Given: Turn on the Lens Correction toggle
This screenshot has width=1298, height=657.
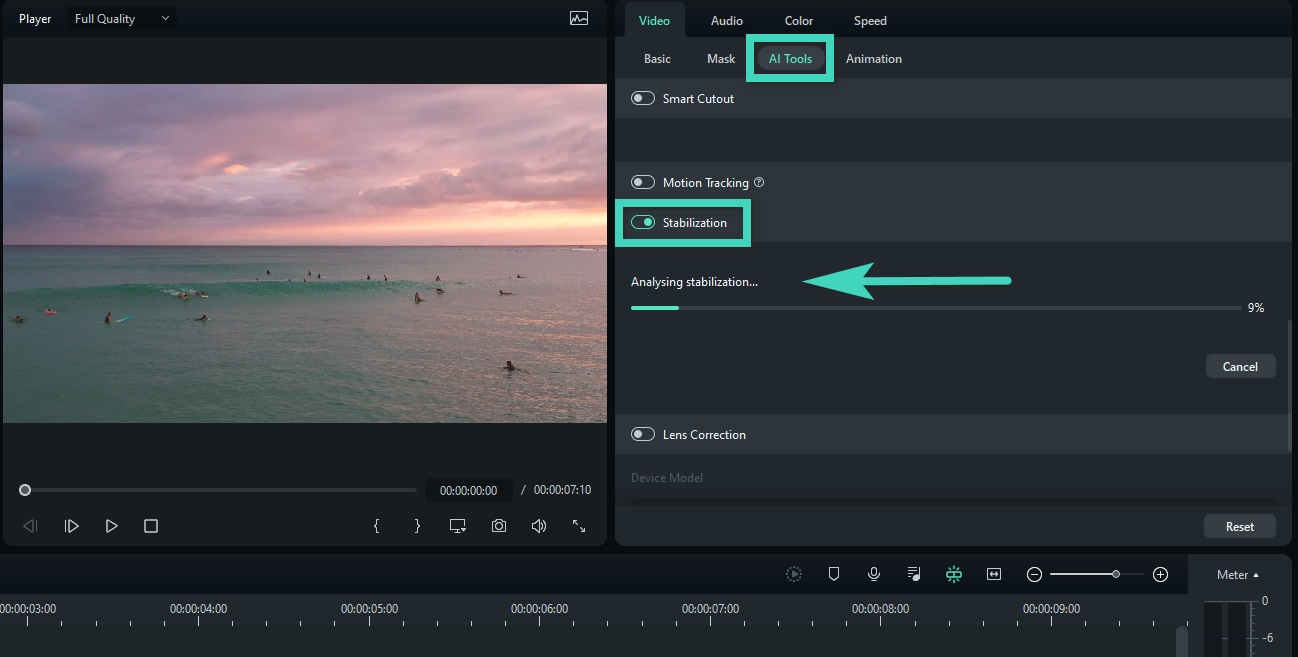Looking at the screenshot, I should point(643,435).
